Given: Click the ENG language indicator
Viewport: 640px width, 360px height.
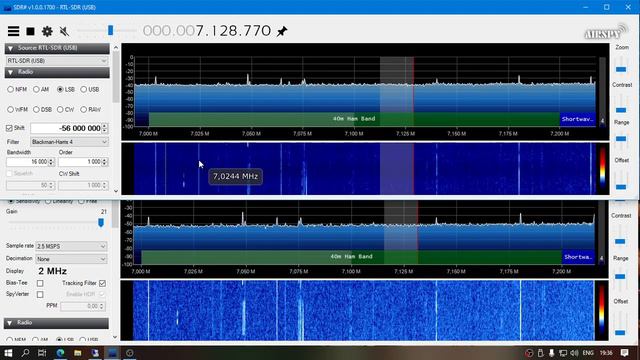Looking at the screenshot, I should pos(588,353).
